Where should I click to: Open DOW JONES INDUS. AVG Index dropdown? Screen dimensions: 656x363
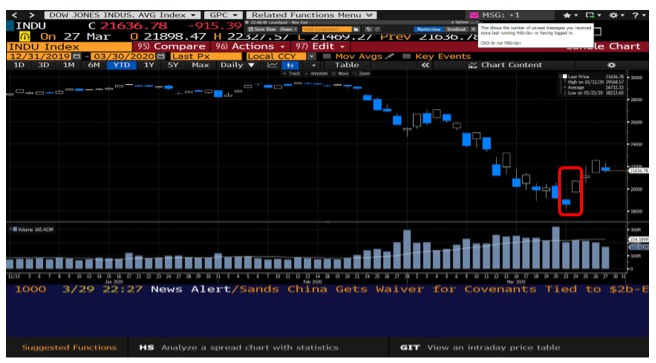[122, 15]
